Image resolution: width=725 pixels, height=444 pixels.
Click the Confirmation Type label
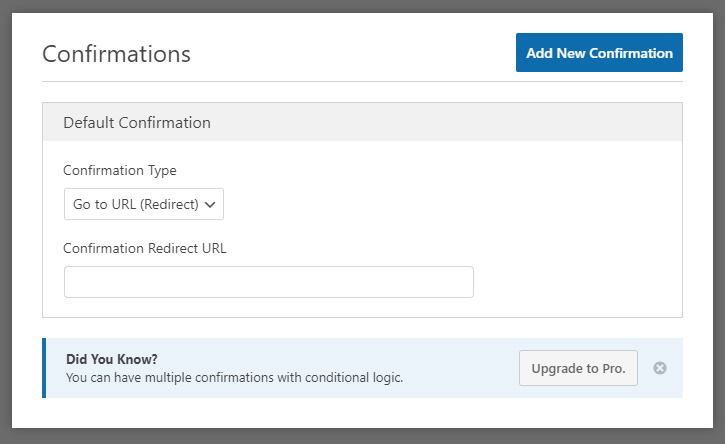(120, 170)
